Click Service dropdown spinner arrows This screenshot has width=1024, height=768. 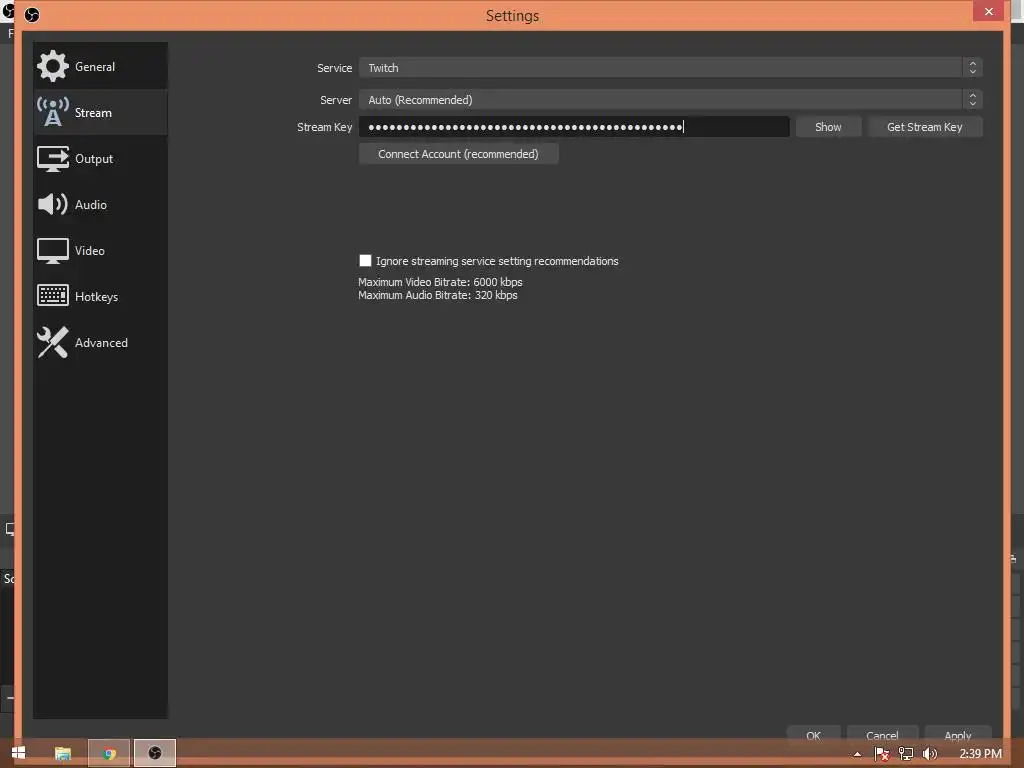tap(972, 67)
